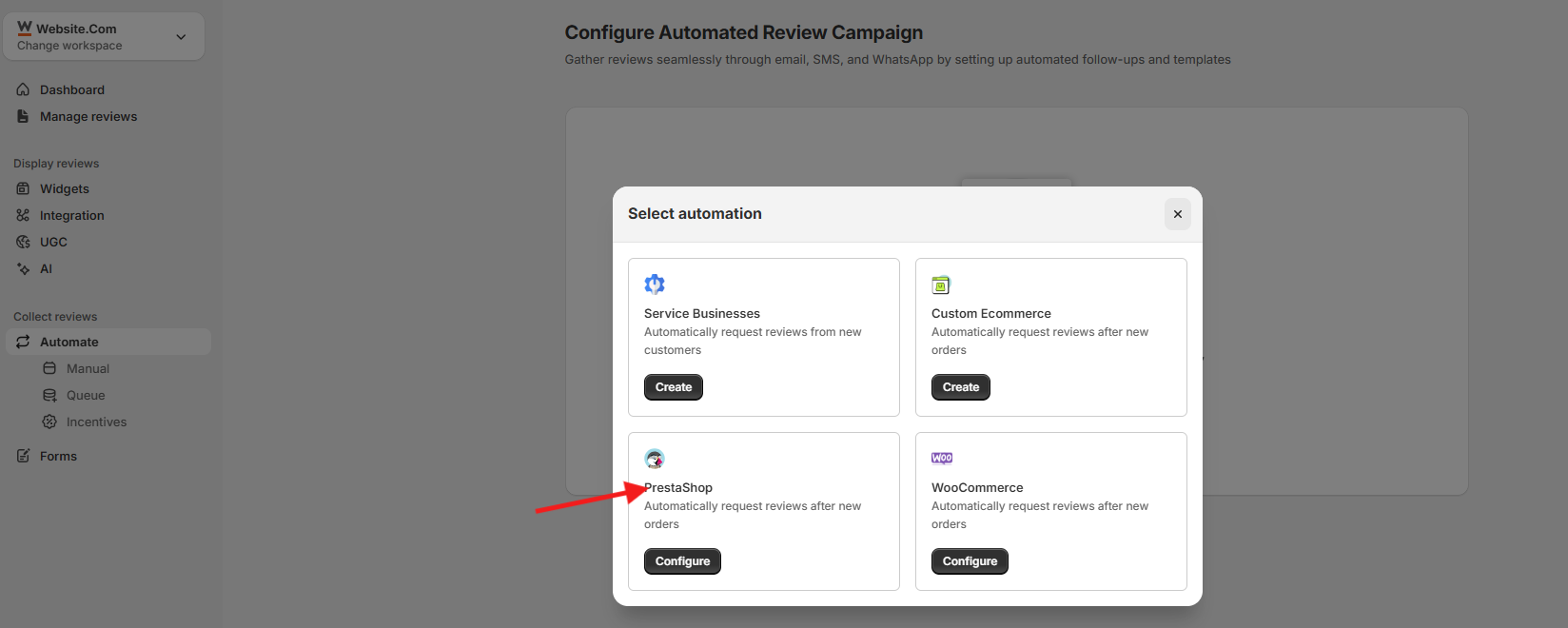Click the UGC icon in sidebar
Screen dimensions: 1568x628
coord(23,242)
